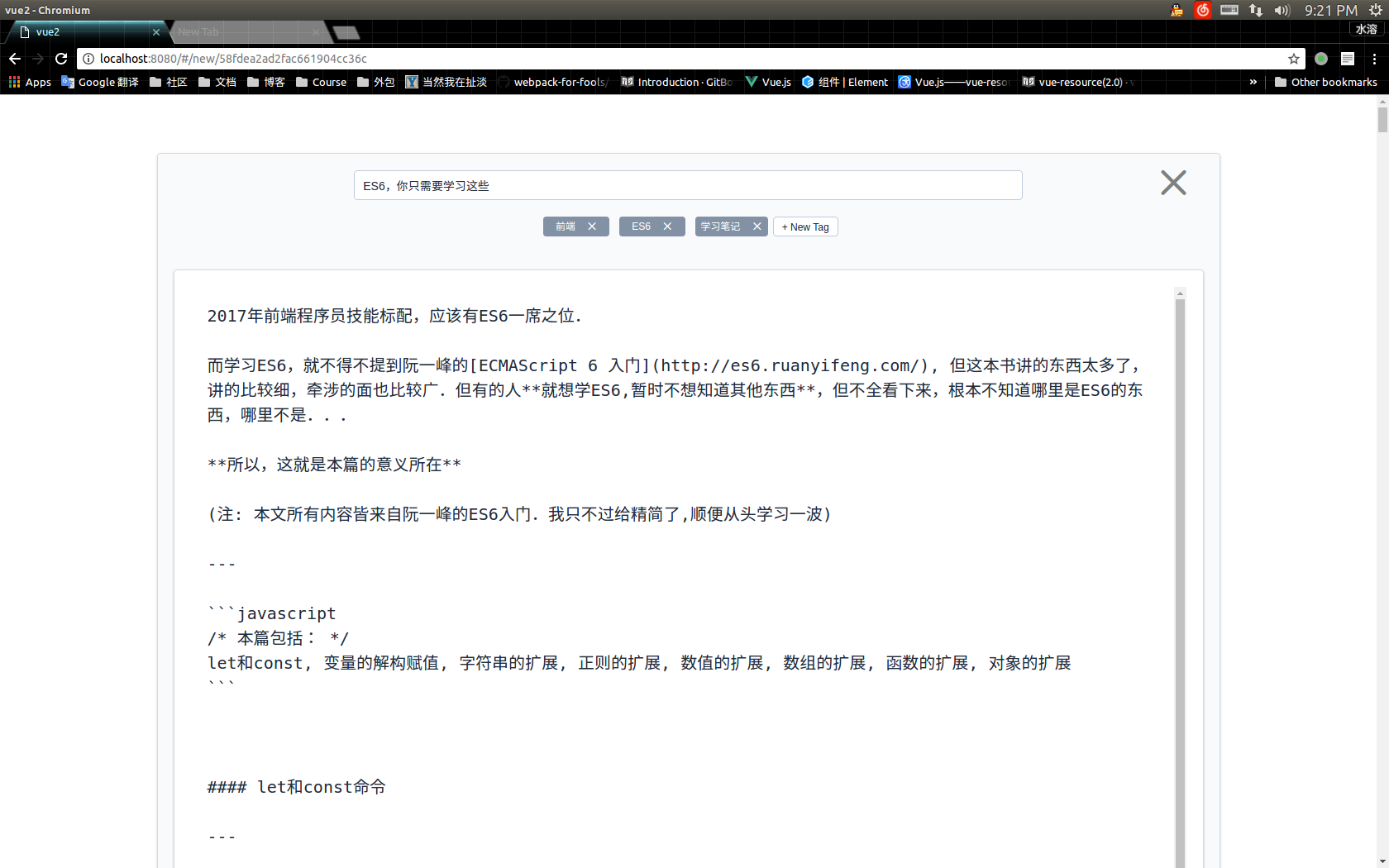
Task: View site information icon in address bar
Action: [x=88, y=59]
